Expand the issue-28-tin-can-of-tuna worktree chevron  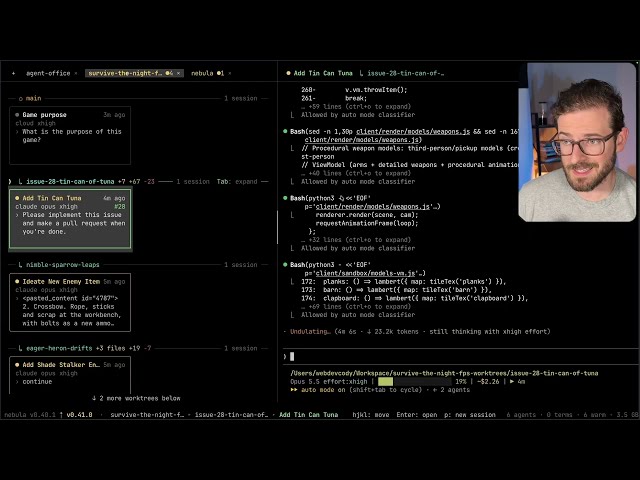click(x=11, y=182)
